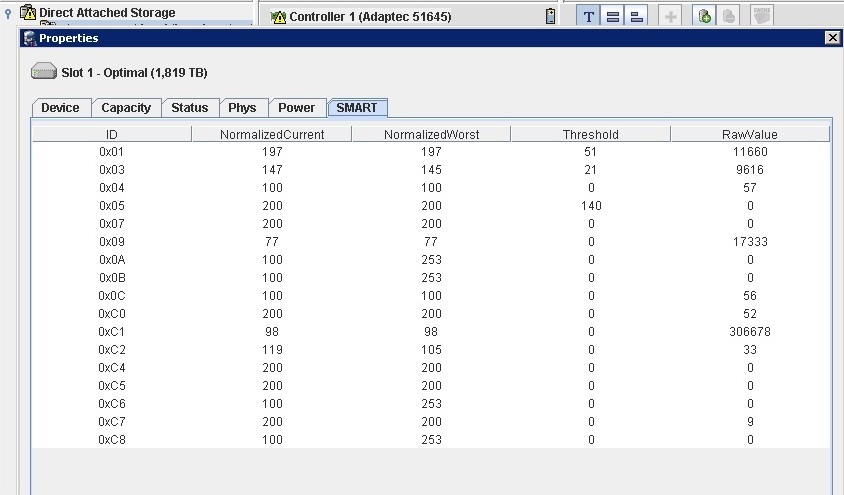This screenshot has height=495, width=844.
Task: Open the Power tab
Action: click(296, 108)
